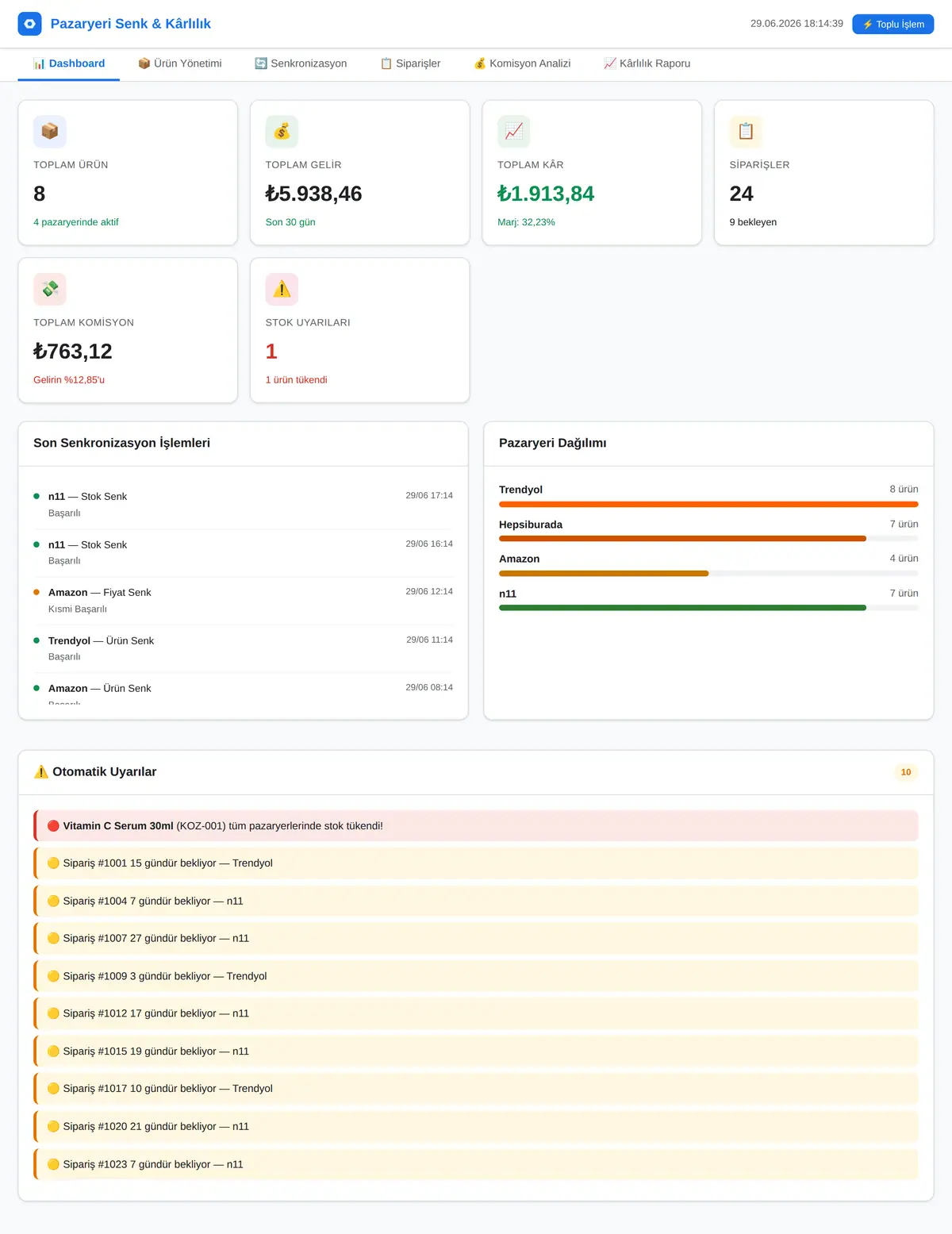
Task: Click the n11 Stok Senk entry at 29/06 16:14
Action: click(243, 552)
